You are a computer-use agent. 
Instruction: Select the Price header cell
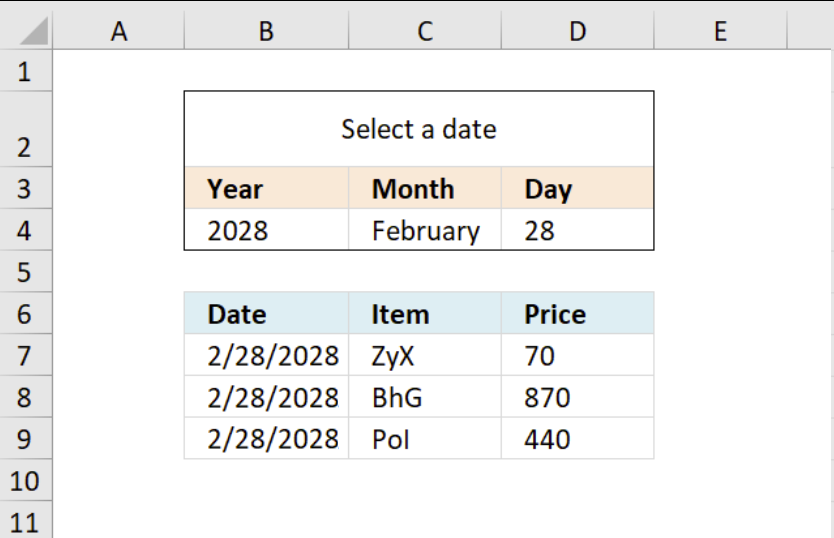578,313
